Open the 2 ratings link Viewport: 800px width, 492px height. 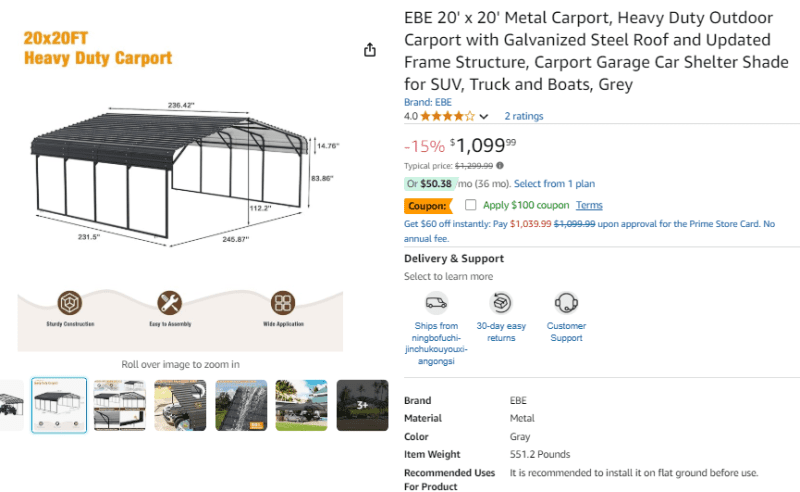pos(523,116)
